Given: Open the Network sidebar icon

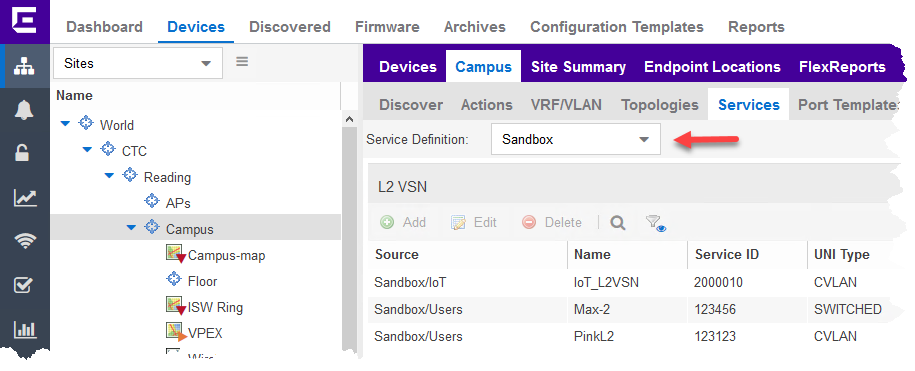Looking at the screenshot, I should click(x=25, y=66).
